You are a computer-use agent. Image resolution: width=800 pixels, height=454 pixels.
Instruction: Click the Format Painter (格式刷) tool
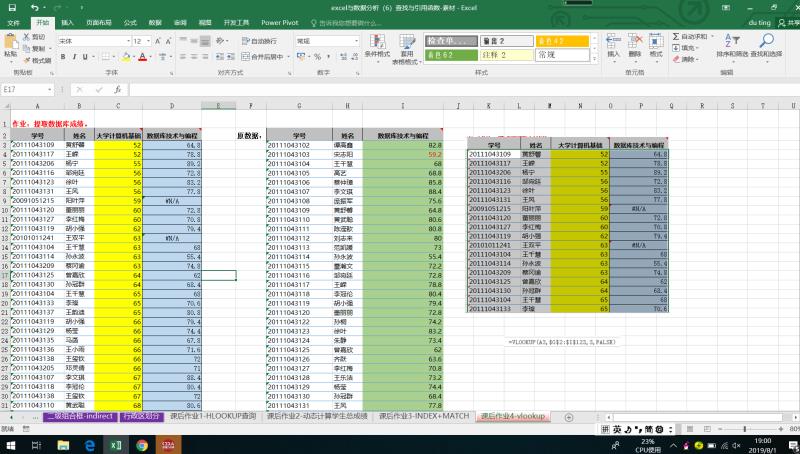37,60
